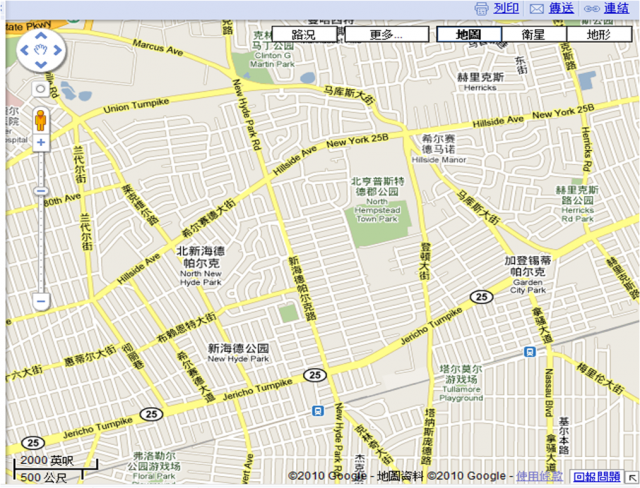The width and height of the screenshot is (640, 488).
Task: Click the small green park square near 布赖恩特大街
Action: (x=289, y=313)
